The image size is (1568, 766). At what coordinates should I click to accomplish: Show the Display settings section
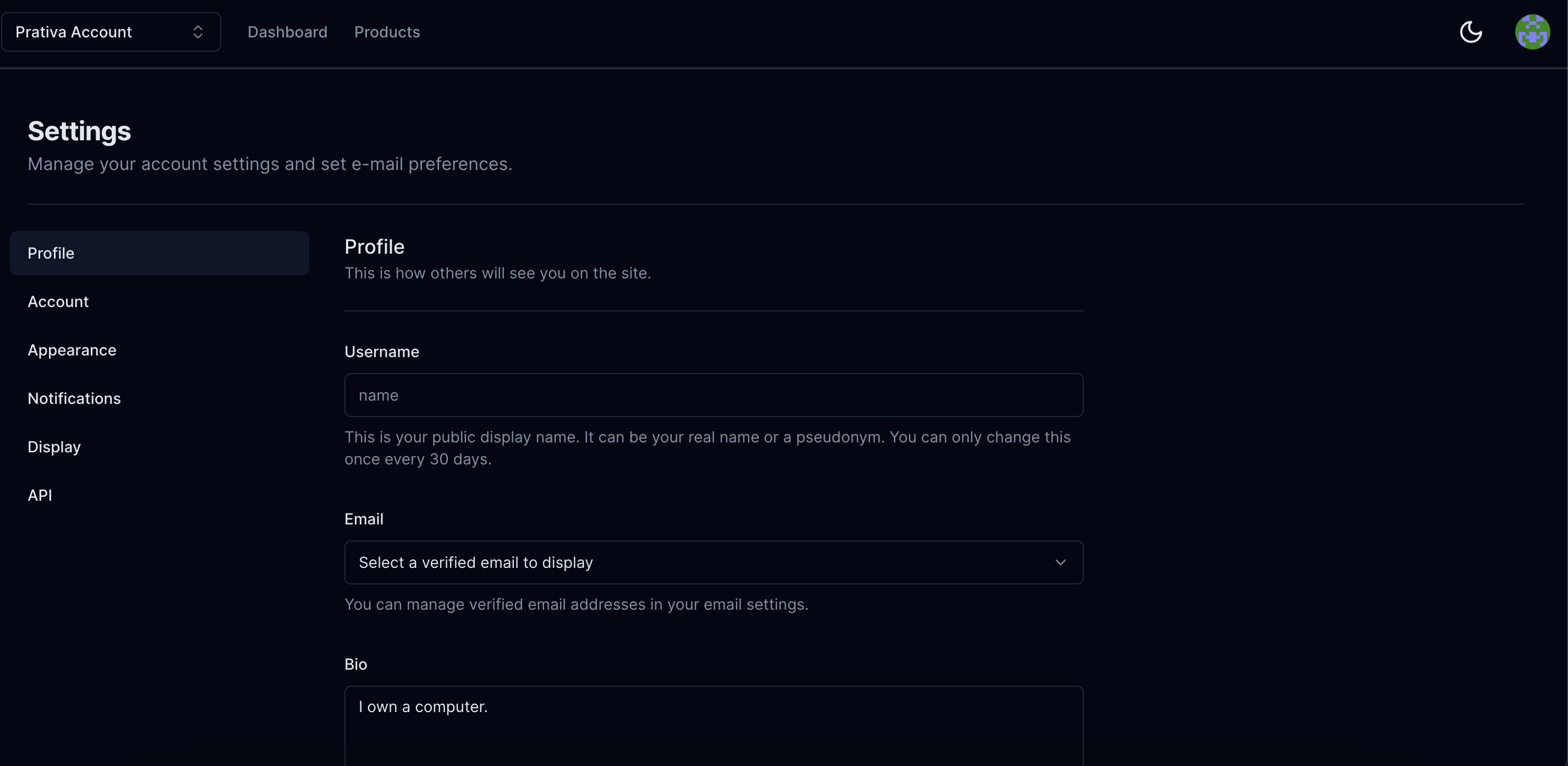54,447
